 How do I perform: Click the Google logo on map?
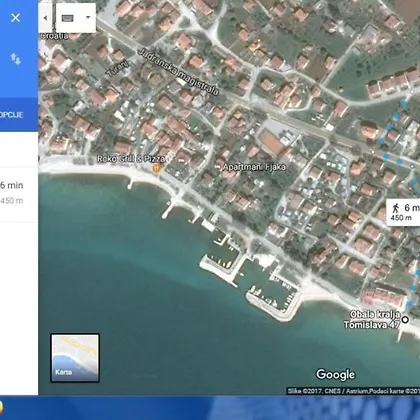(x=335, y=374)
